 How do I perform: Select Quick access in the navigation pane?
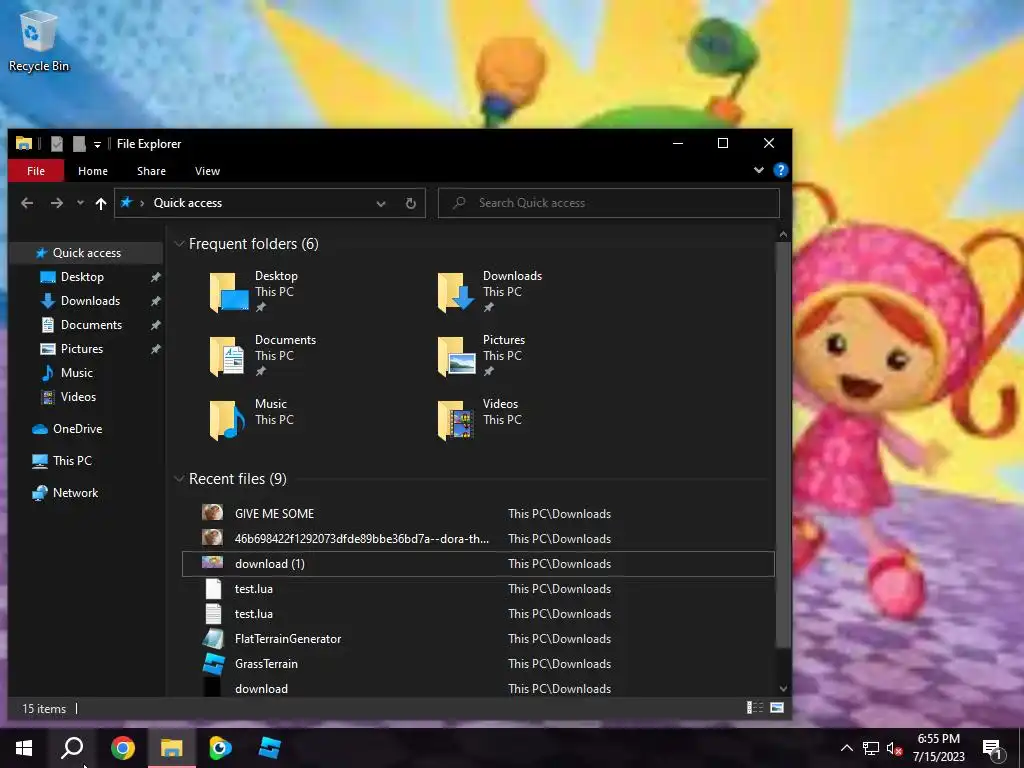[x=86, y=253]
